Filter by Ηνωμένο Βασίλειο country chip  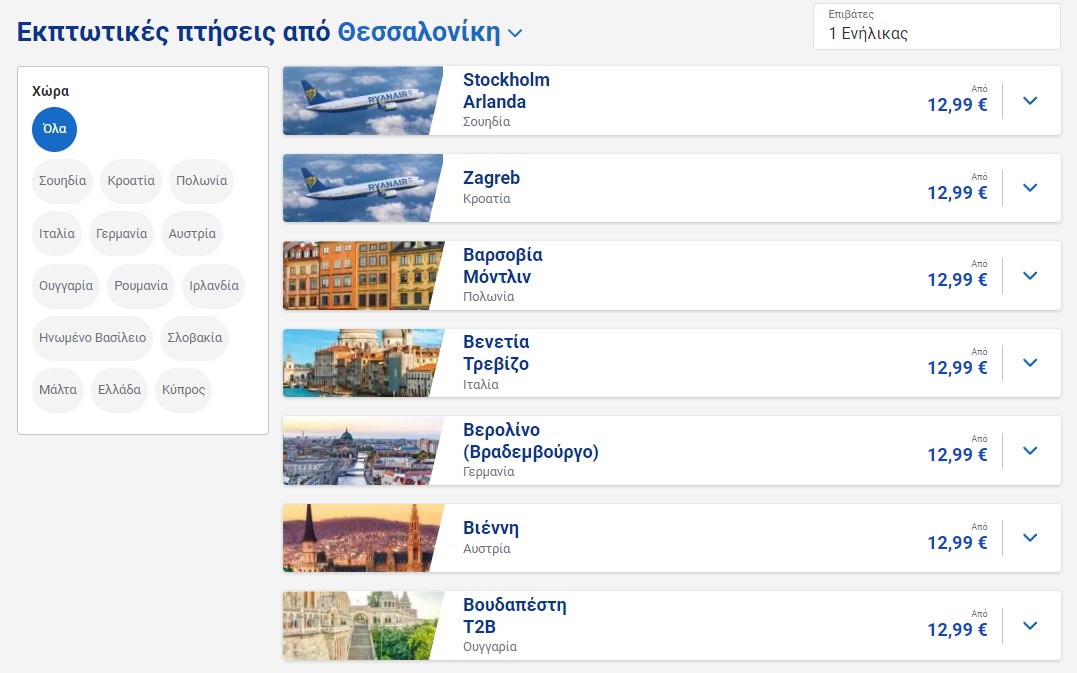coord(93,338)
